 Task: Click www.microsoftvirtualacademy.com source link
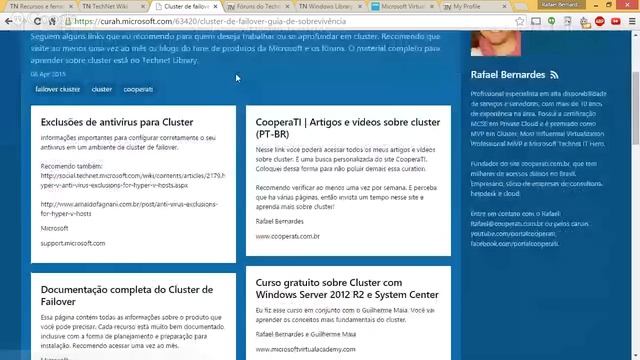click(x=305, y=349)
